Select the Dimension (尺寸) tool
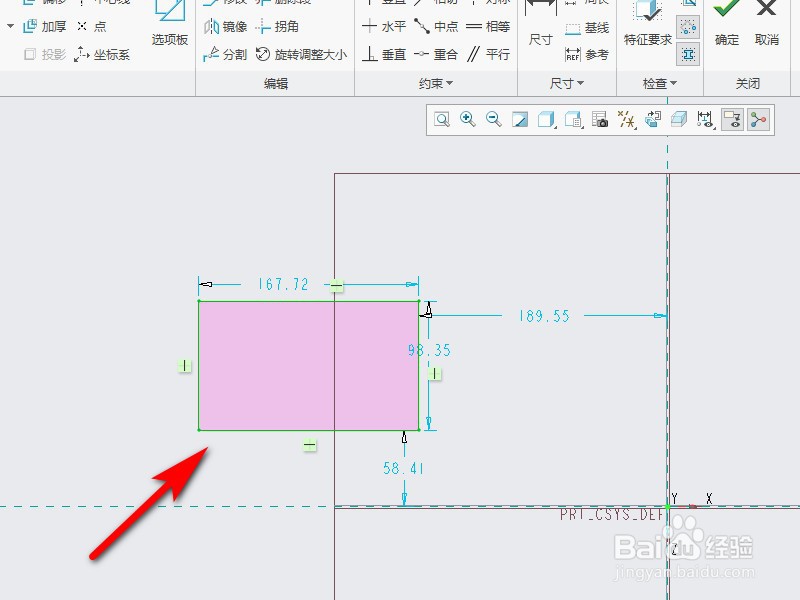 (541, 23)
